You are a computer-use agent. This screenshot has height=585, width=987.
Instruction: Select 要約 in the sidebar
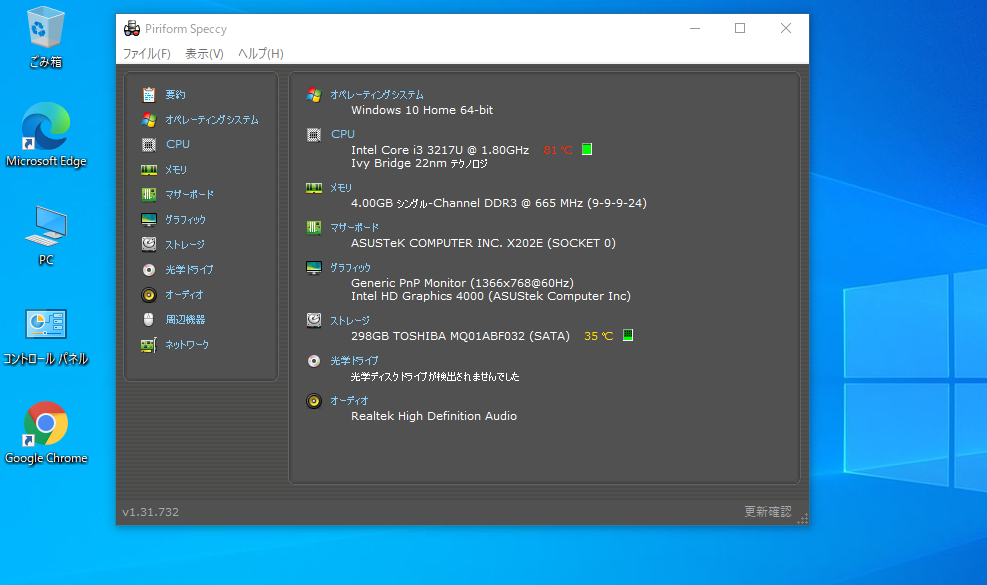point(175,94)
